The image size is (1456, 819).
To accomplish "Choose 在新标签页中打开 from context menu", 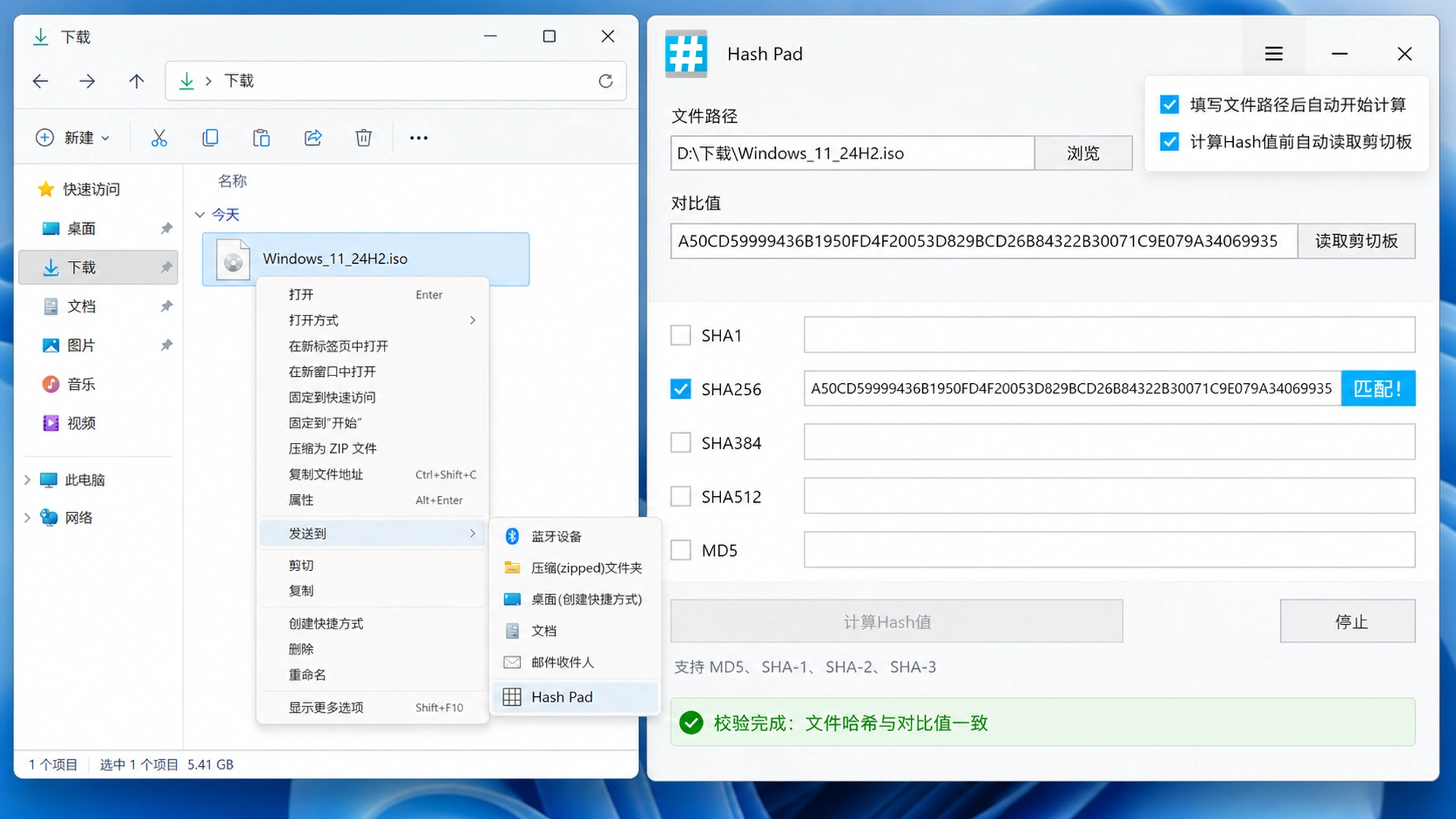I will [373, 347].
